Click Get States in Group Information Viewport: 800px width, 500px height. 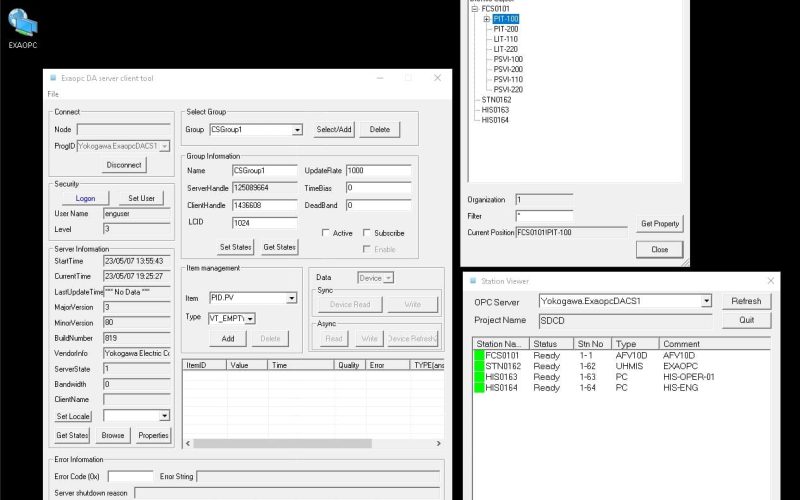(x=279, y=247)
